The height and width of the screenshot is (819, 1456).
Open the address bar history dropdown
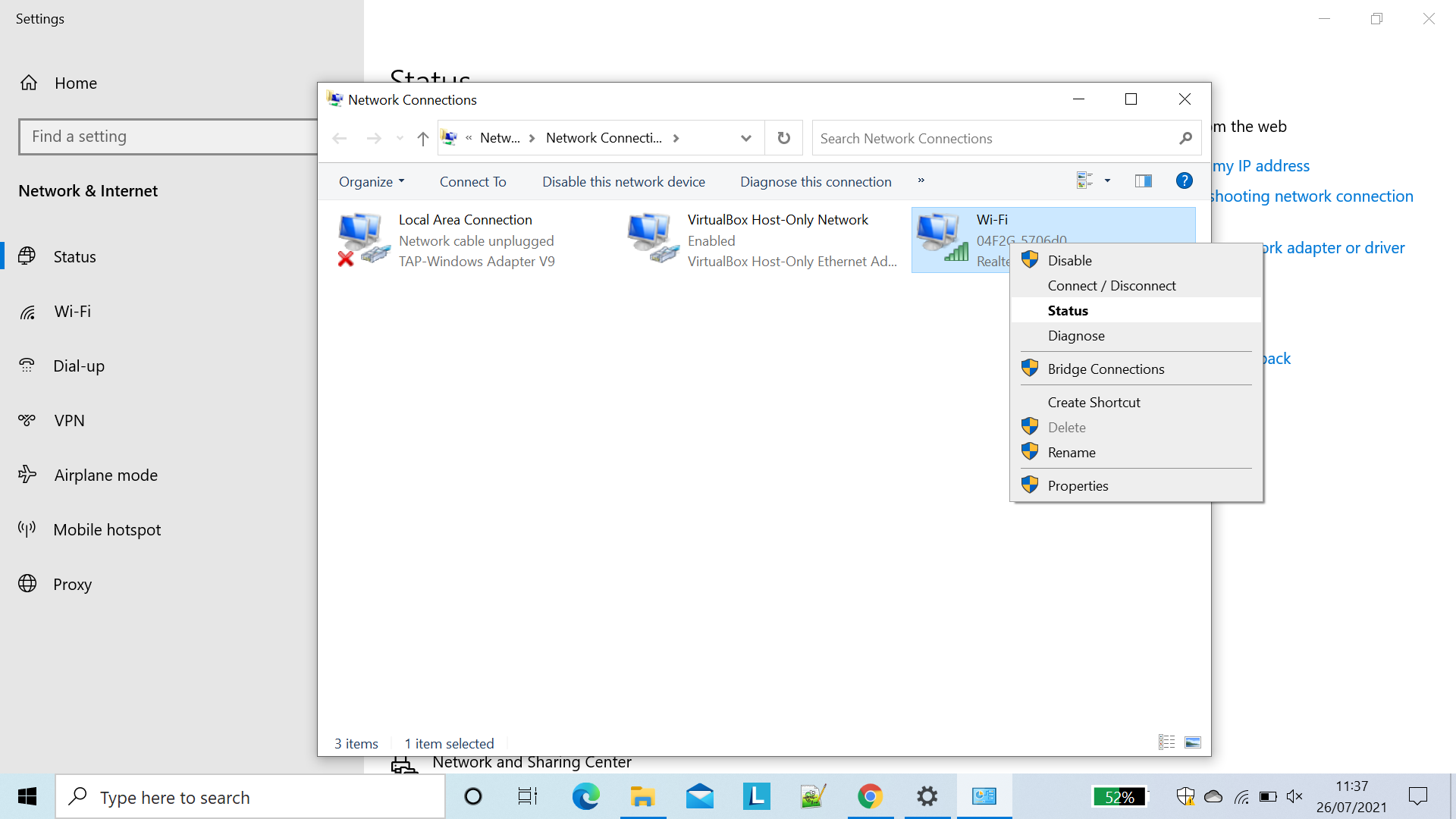click(745, 138)
